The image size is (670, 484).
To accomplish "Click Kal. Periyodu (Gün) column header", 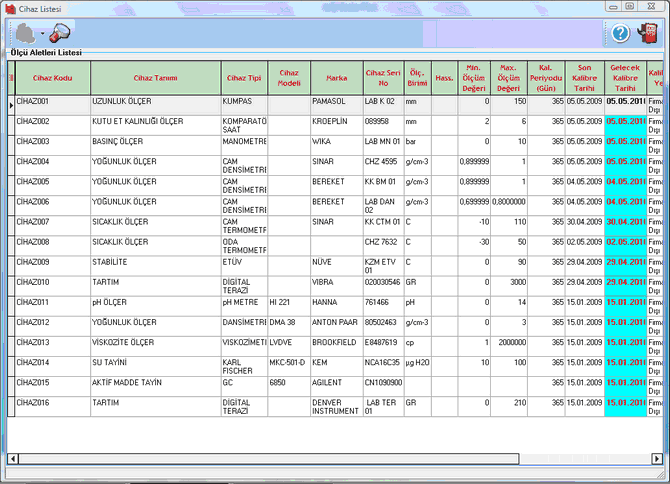I will click(546, 78).
